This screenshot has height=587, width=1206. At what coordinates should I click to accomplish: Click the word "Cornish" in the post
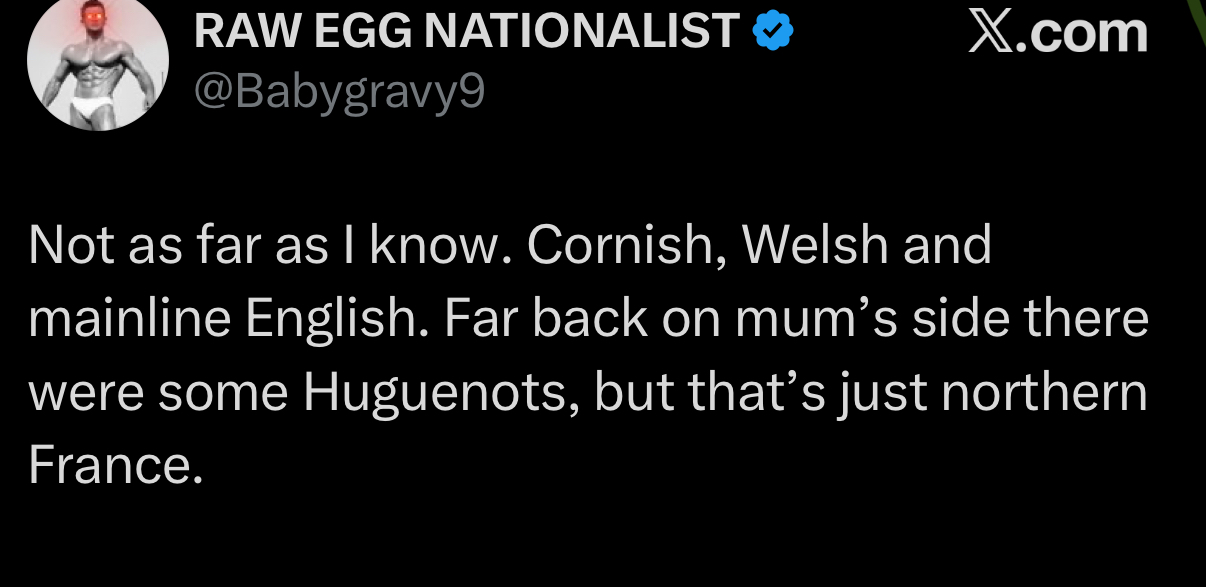(x=636, y=247)
